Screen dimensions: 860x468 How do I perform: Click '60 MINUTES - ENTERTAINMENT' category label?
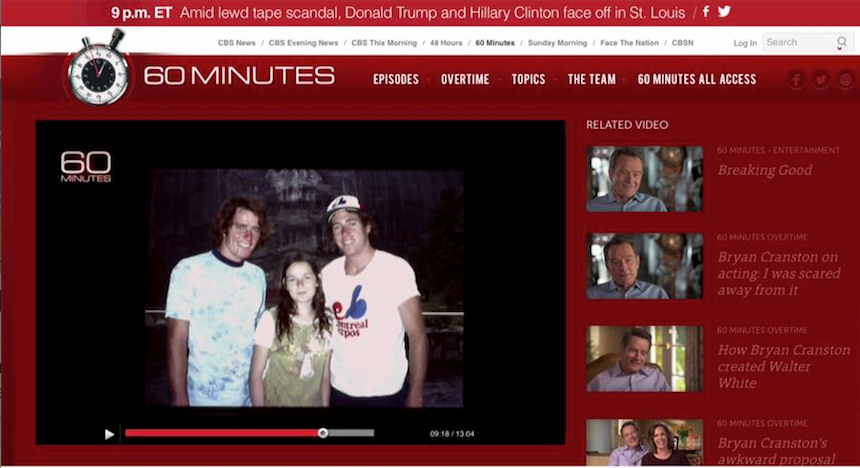tap(778, 150)
